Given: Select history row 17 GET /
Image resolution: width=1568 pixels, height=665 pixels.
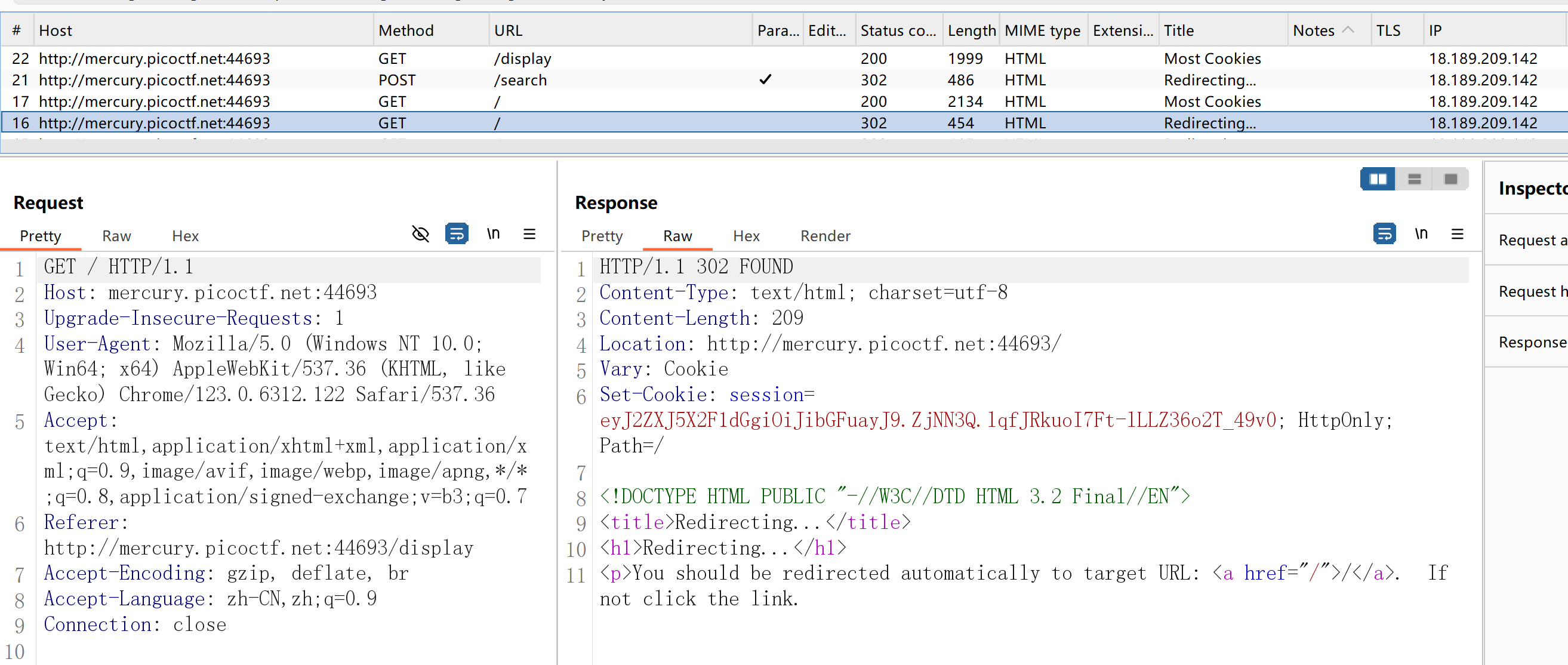Looking at the screenshot, I should [x=784, y=101].
